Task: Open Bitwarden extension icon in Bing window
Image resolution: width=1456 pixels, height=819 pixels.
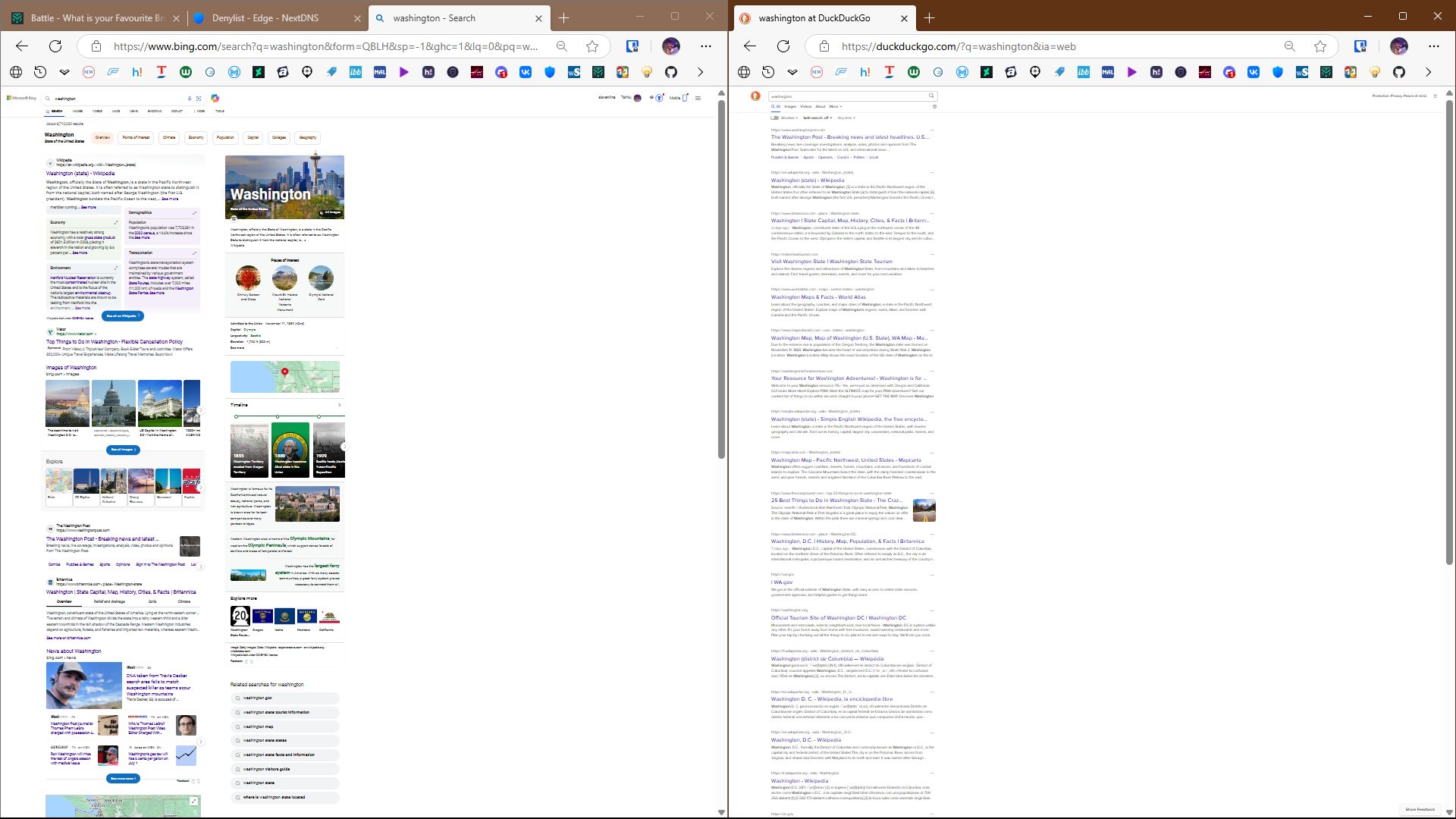Action: coord(632,46)
